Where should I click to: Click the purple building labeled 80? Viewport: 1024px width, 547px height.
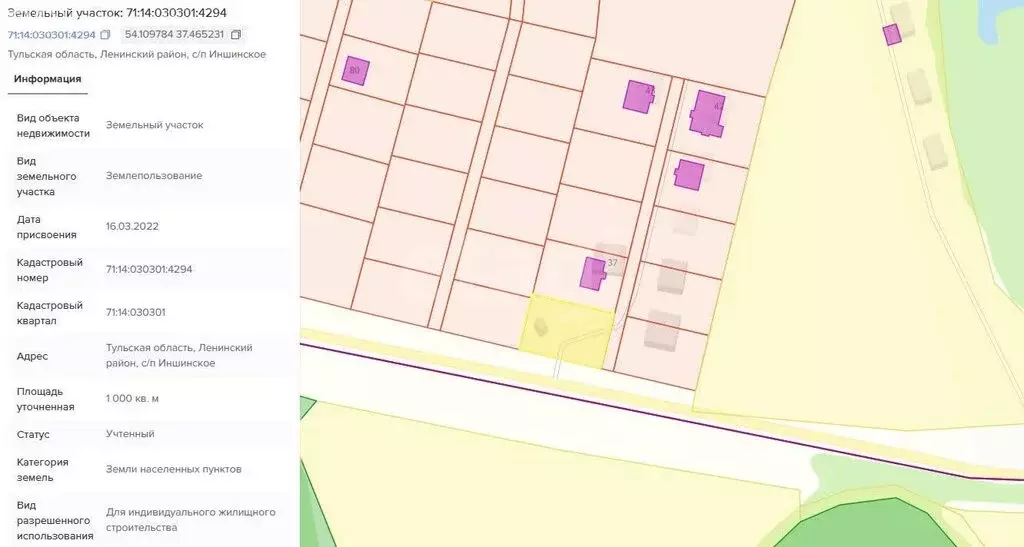(x=355, y=71)
